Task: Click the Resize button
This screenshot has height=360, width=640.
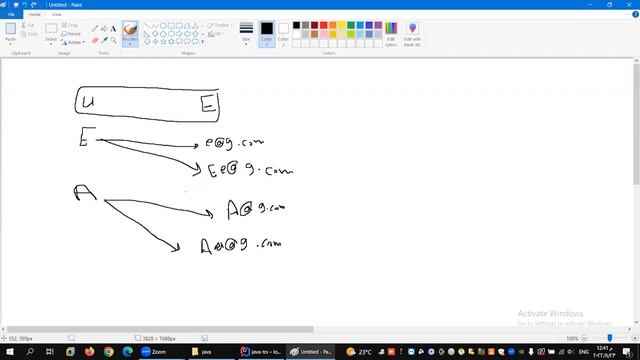Action: [x=71, y=34]
